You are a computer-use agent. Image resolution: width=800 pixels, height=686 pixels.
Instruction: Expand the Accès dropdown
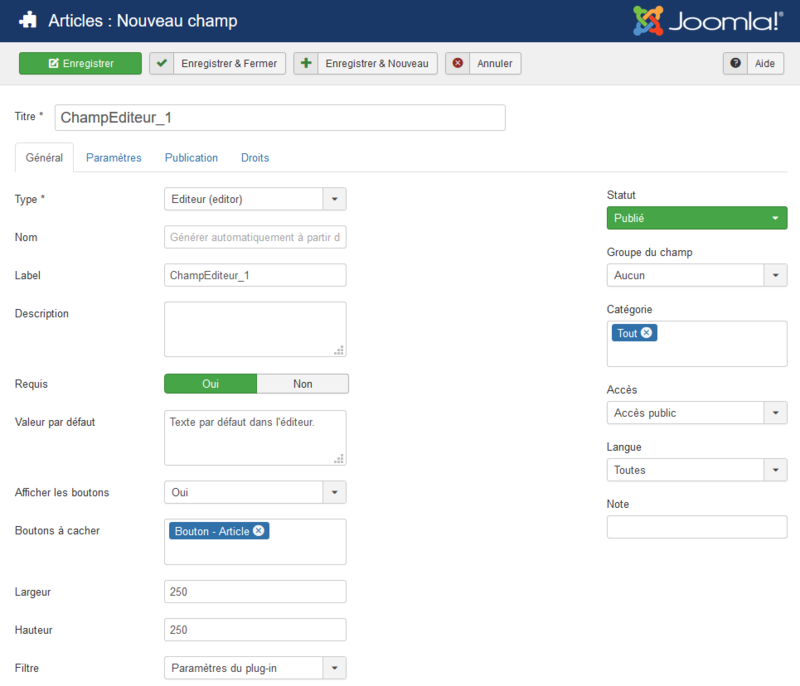point(696,413)
